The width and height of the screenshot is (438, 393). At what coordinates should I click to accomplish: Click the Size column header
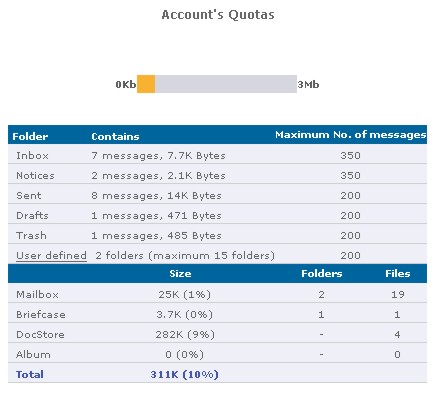[180, 274]
